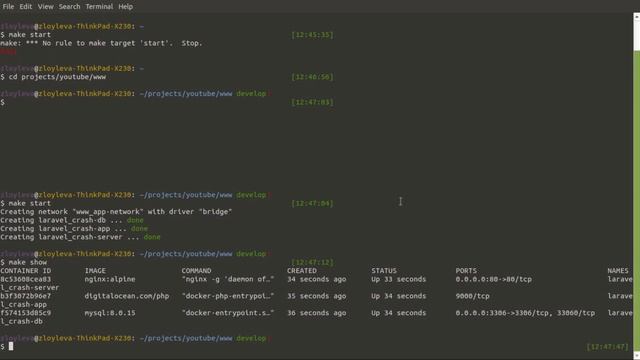The width and height of the screenshot is (640, 360).
Task: Click the CREATED column header
Action: [302, 271]
